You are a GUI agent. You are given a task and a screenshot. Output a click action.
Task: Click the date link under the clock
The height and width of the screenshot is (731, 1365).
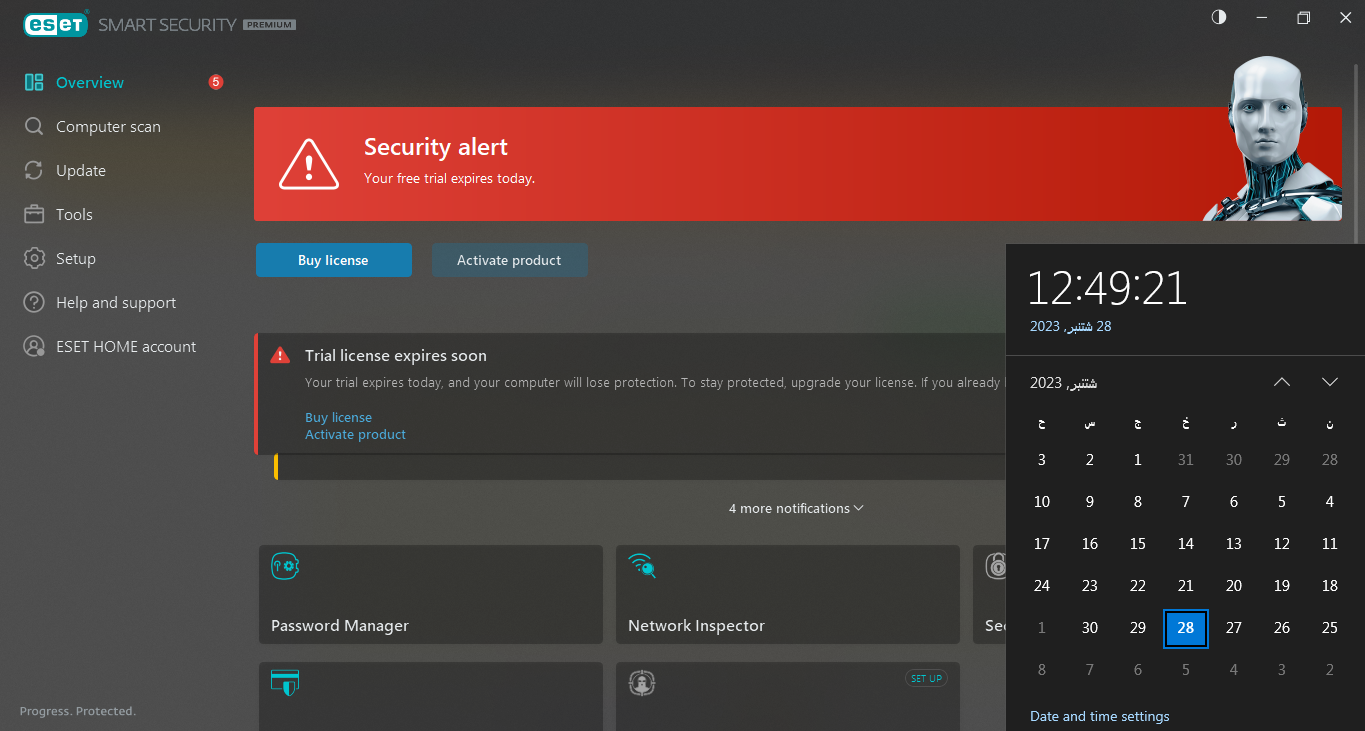point(1071,327)
